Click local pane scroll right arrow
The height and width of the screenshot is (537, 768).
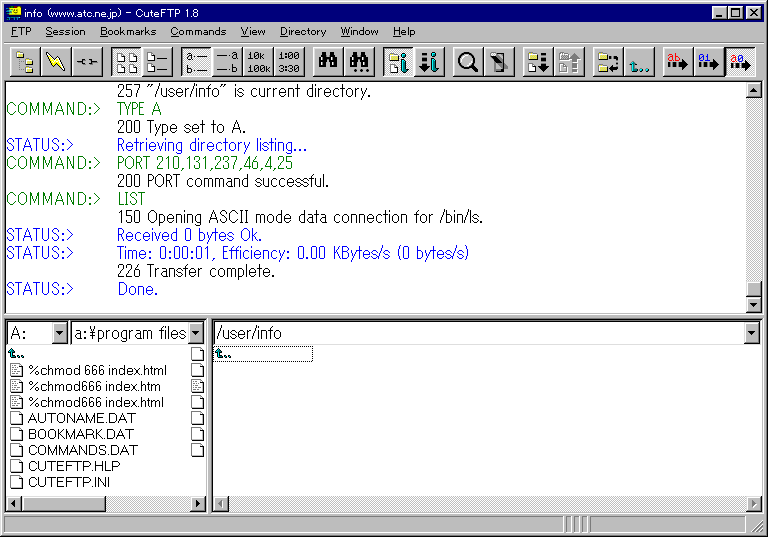point(198,504)
